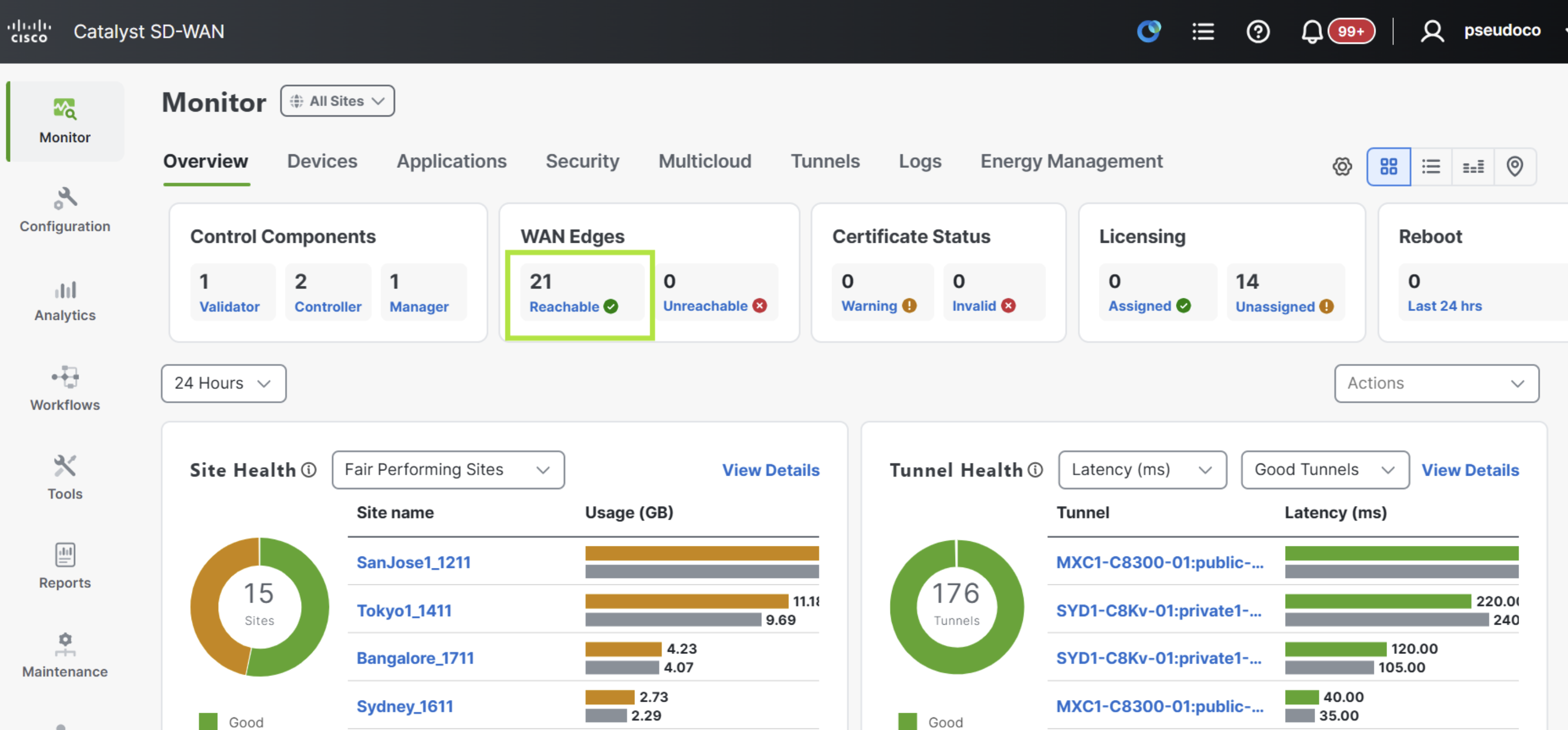1568x730 pixels.
Task: Open the Reboot Last 24 hrs link
Action: 1445,306
